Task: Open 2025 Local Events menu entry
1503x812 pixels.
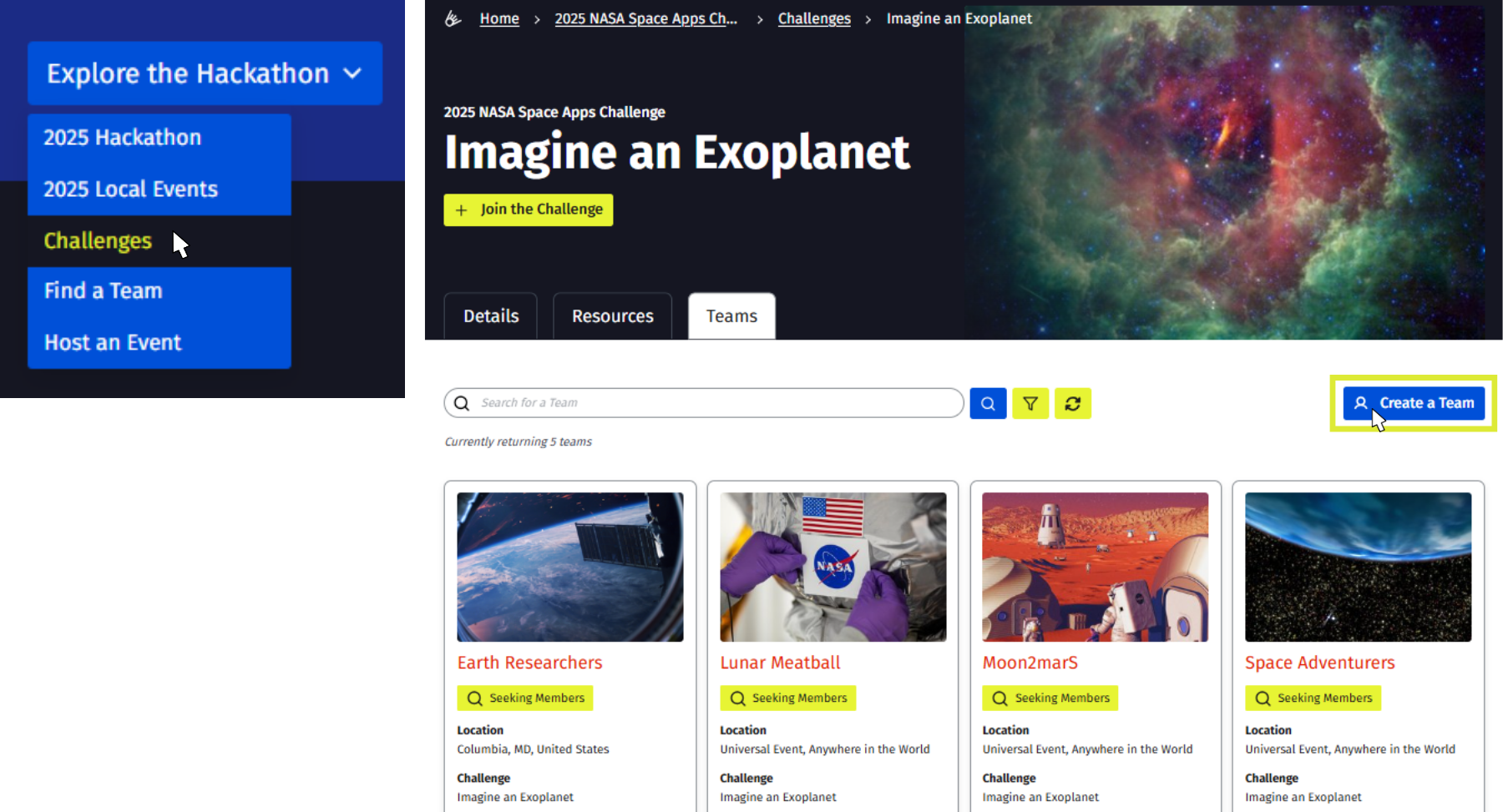Action: [131, 189]
